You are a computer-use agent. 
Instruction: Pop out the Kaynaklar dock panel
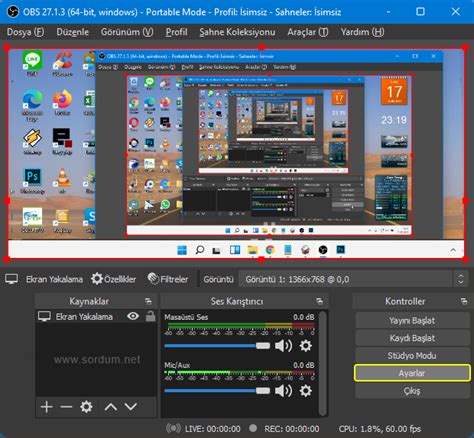click(148, 302)
